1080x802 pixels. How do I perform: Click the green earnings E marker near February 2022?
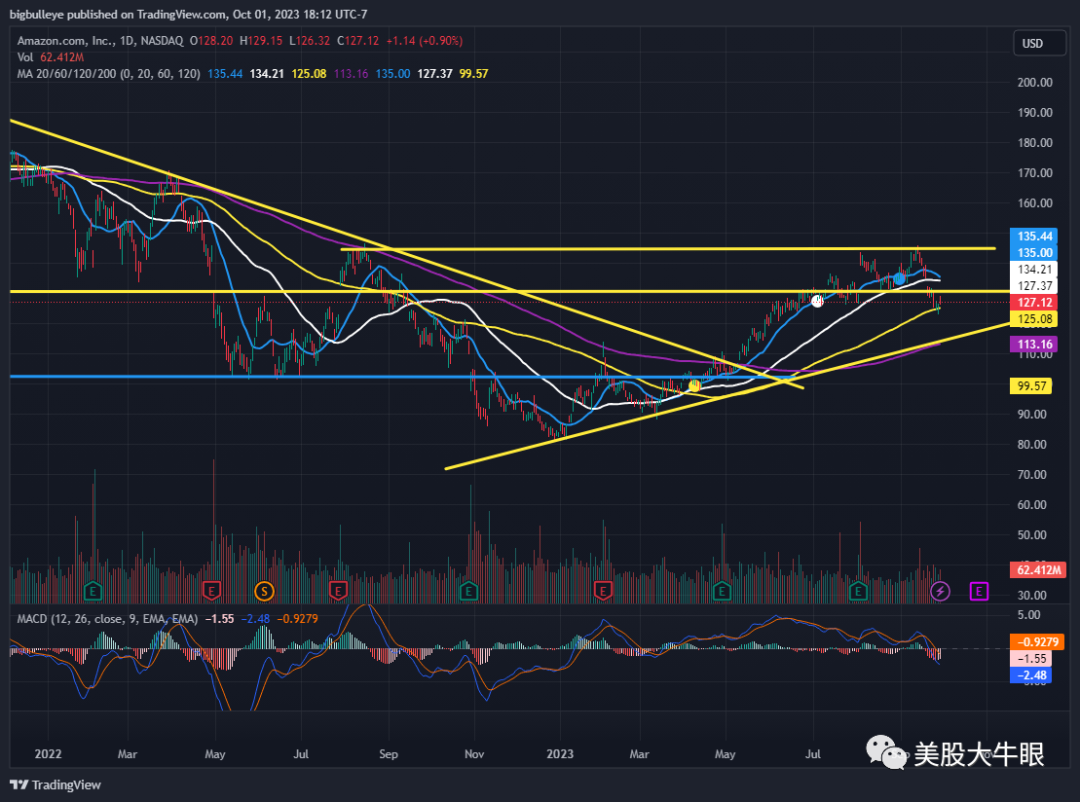92,590
